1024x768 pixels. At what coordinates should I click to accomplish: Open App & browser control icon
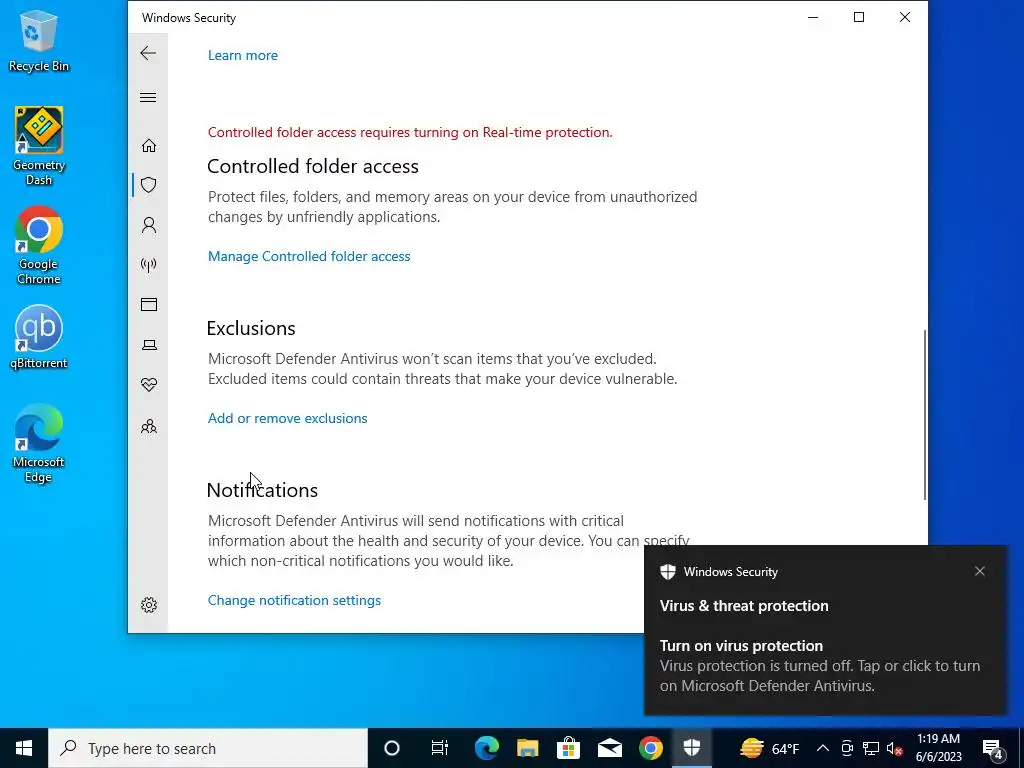(x=149, y=304)
